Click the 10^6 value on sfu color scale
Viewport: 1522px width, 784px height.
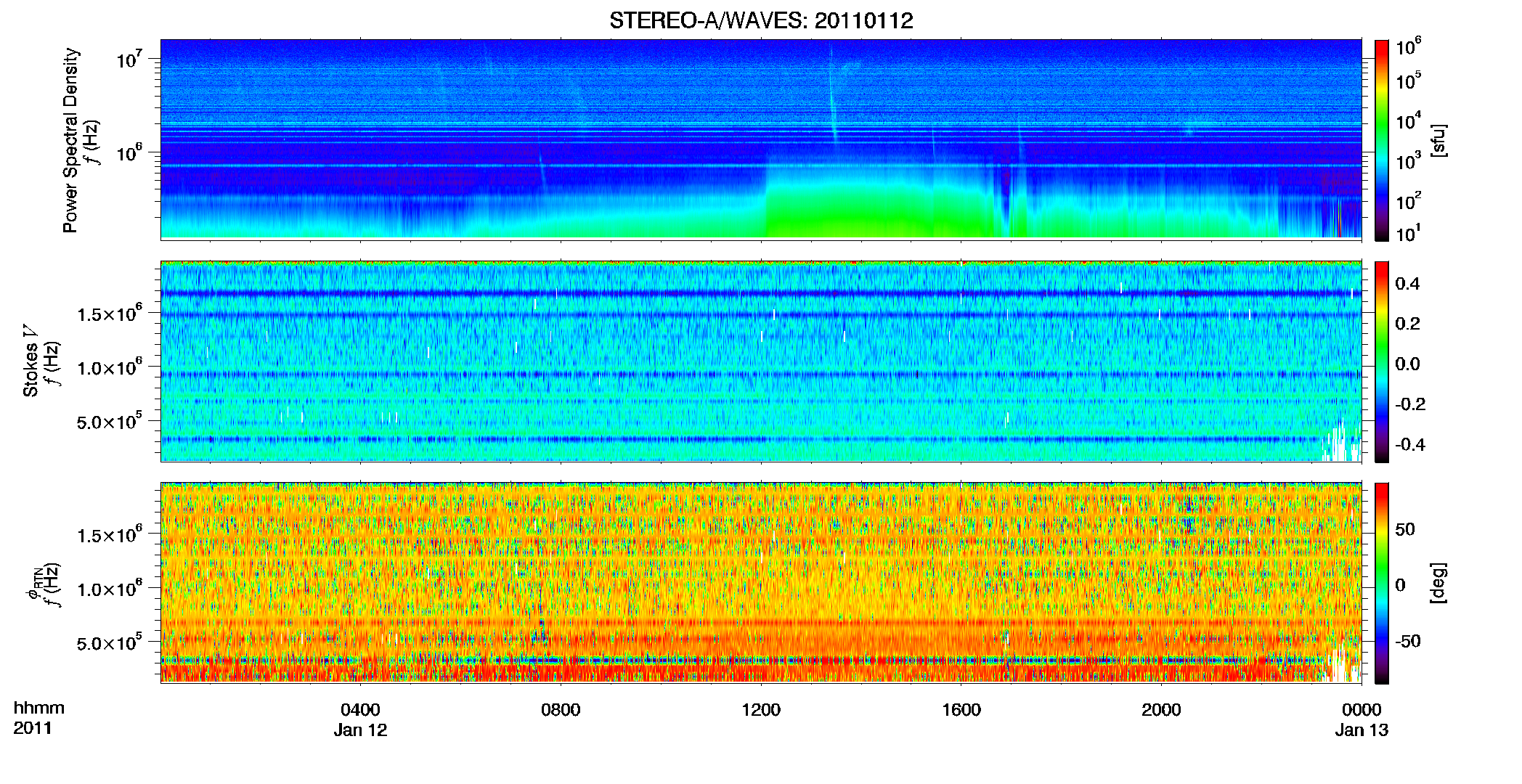[x=1409, y=46]
